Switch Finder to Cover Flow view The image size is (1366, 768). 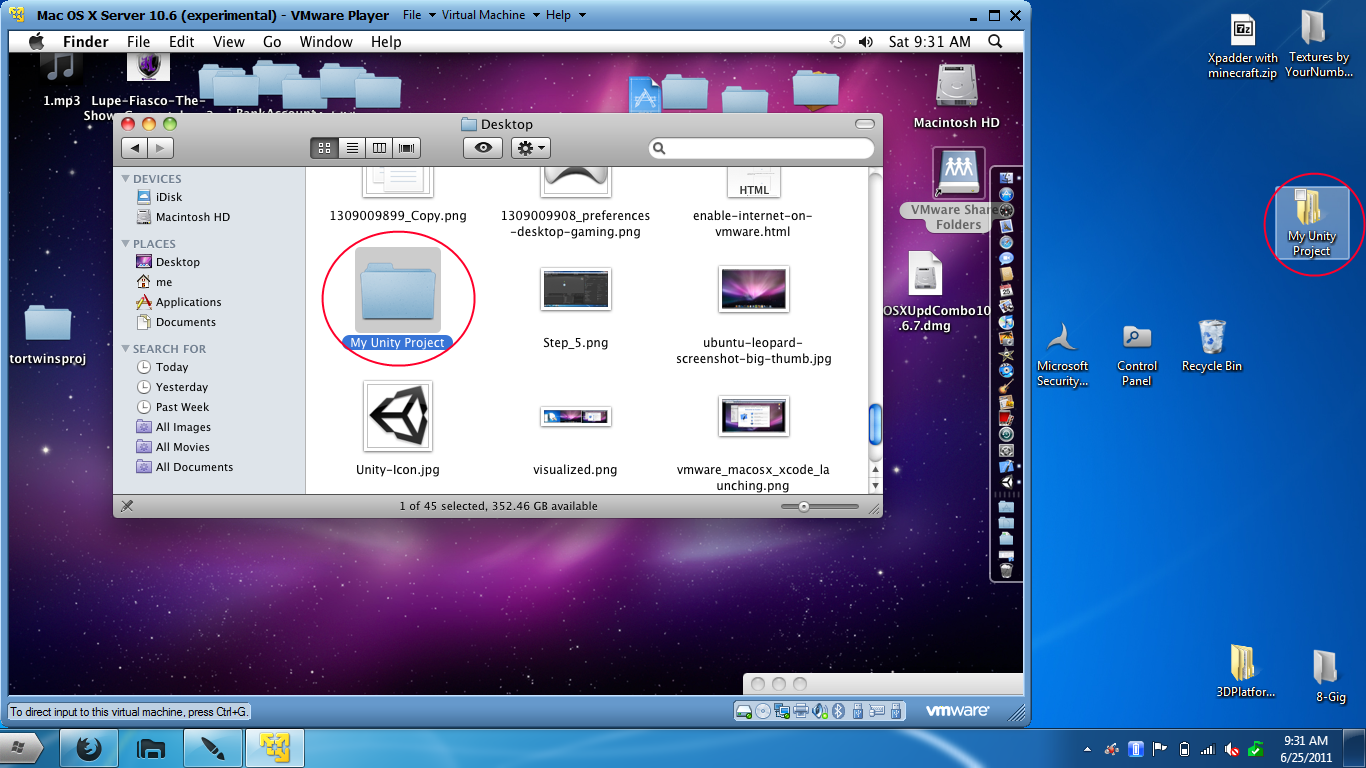(x=406, y=148)
